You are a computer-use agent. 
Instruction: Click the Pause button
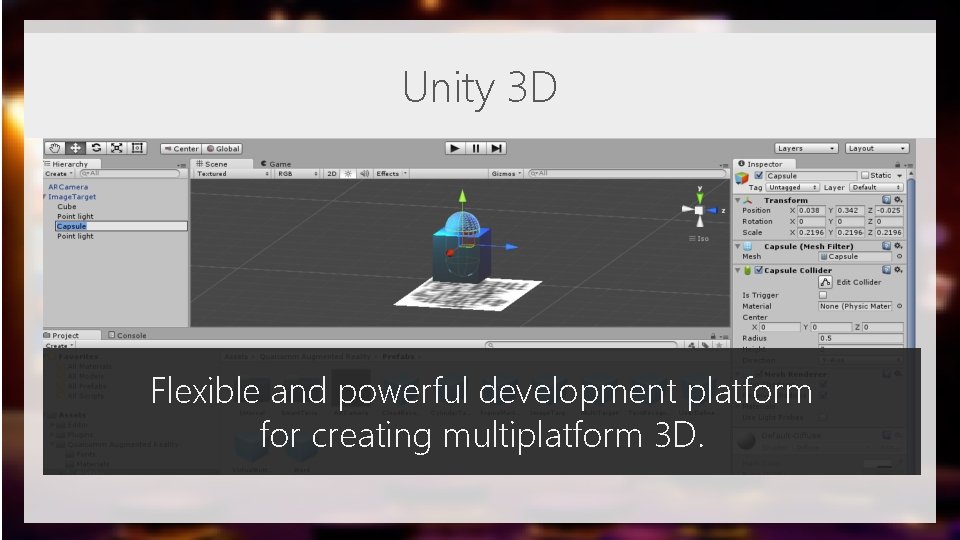tap(476, 148)
